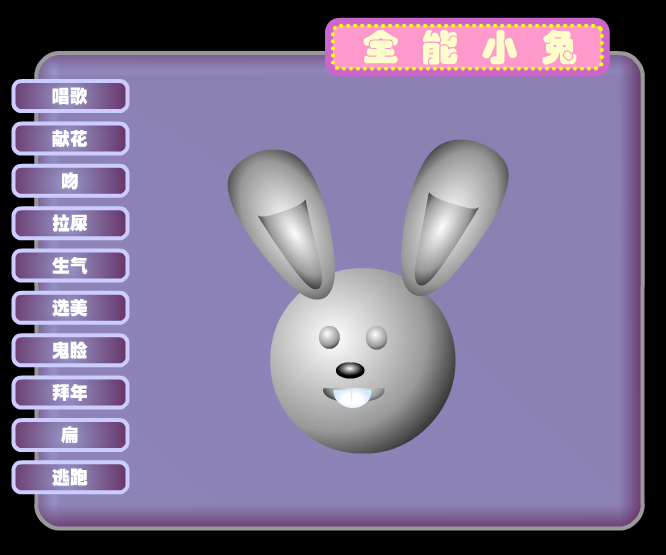Select the 献花 action button
This screenshot has height=555, width=666.
70,138
